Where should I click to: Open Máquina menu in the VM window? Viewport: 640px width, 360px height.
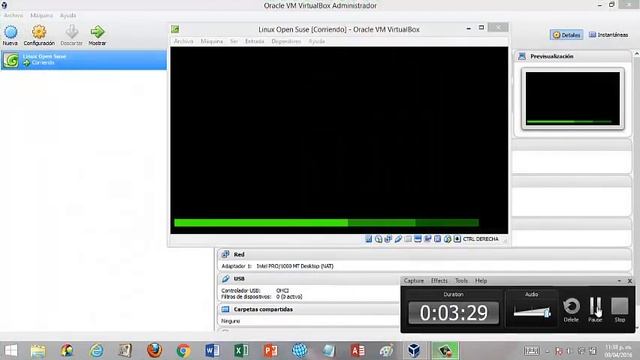pos(211,41)
